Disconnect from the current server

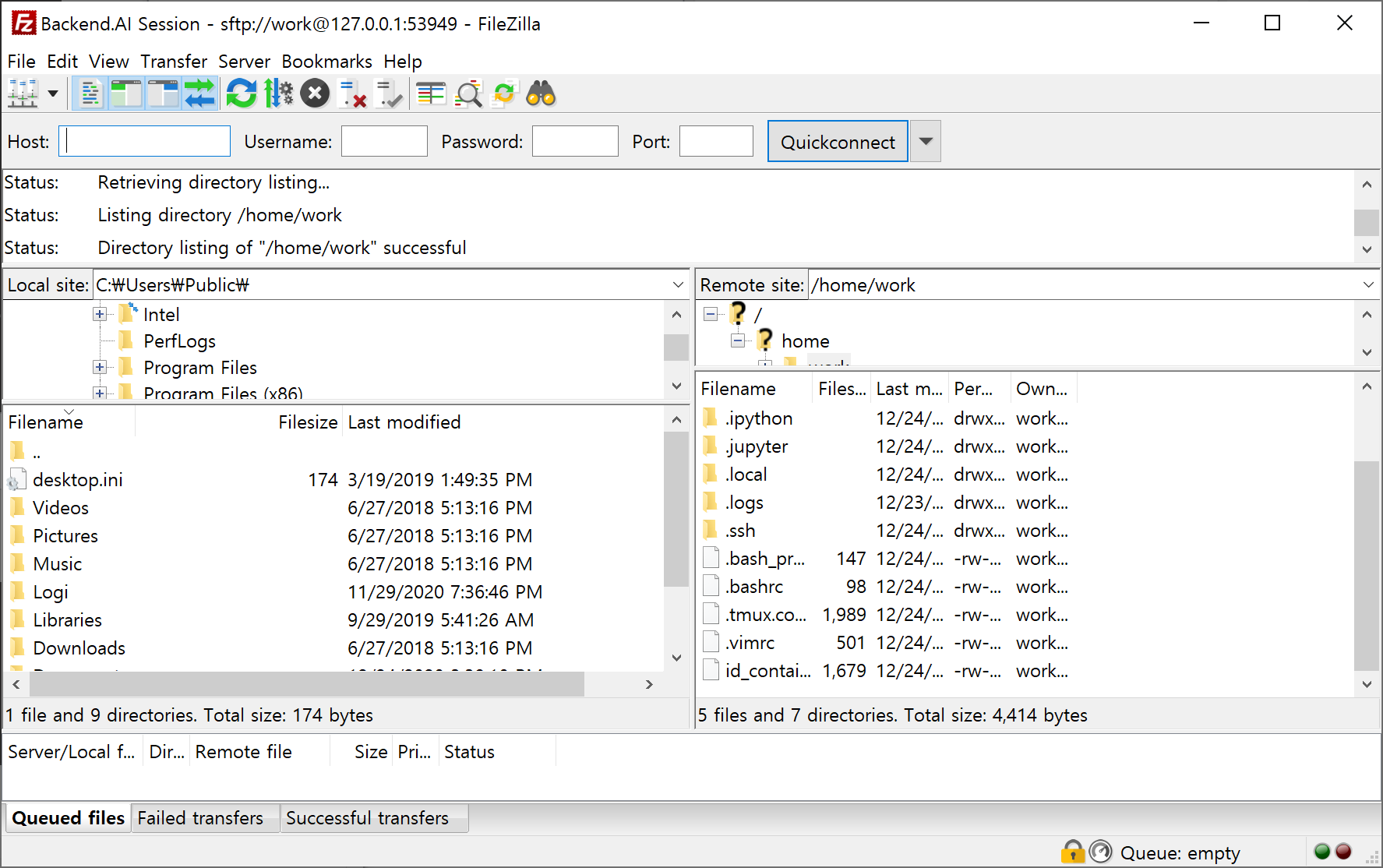tap(353, 94)
